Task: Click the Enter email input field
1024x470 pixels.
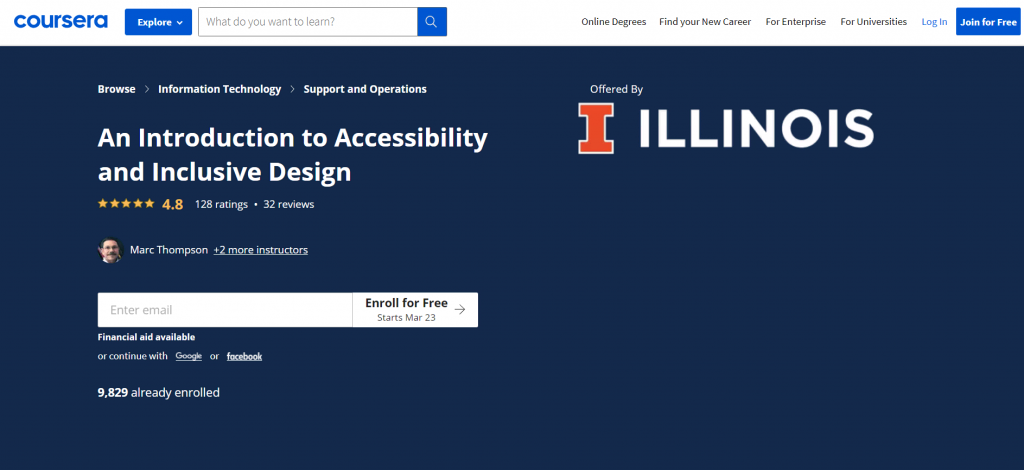Action: pos(225,309)
